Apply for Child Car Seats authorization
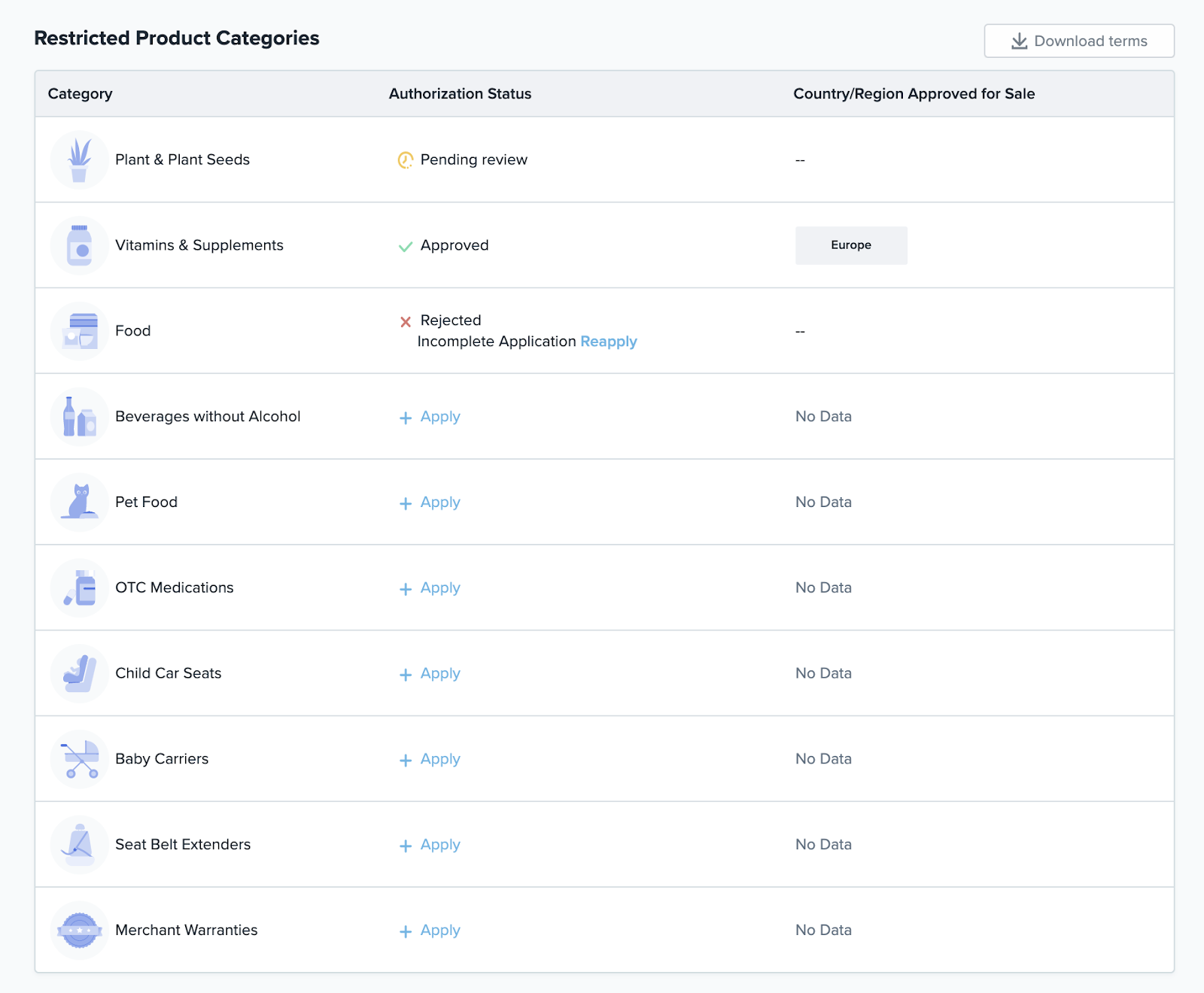 click(x=439, y=674)
